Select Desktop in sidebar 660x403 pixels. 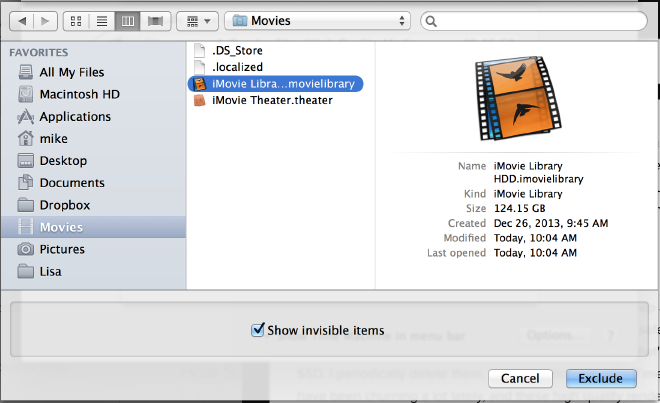pyautogui.click(x=93, y=161)
